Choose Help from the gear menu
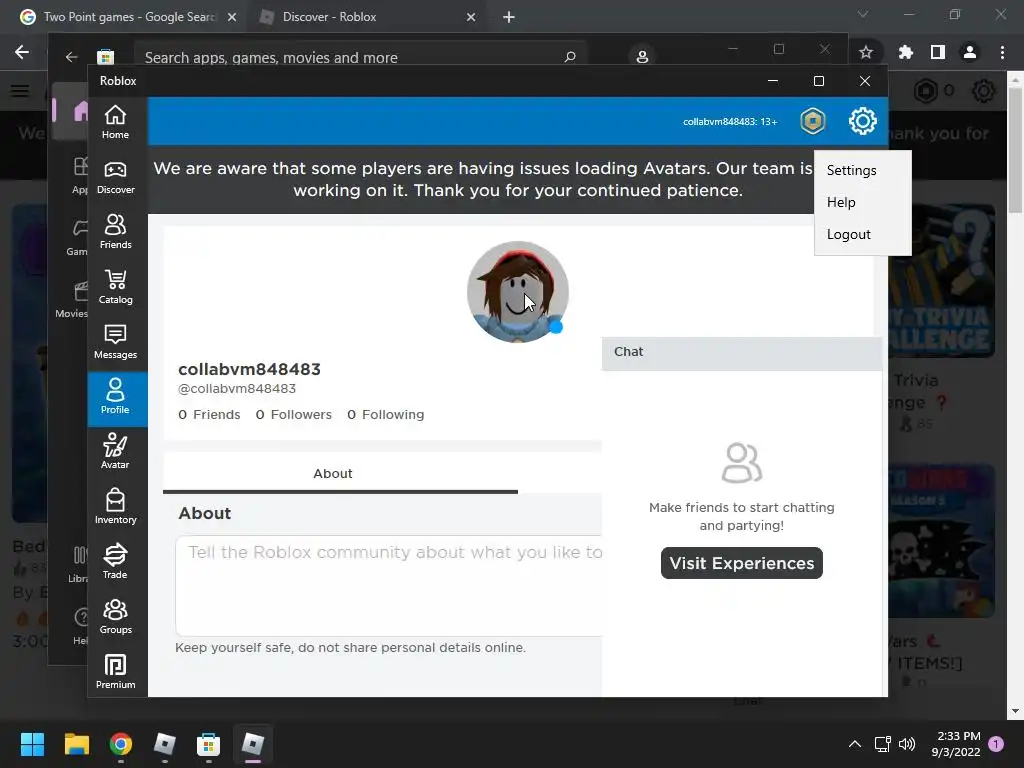 coord(841,202)
